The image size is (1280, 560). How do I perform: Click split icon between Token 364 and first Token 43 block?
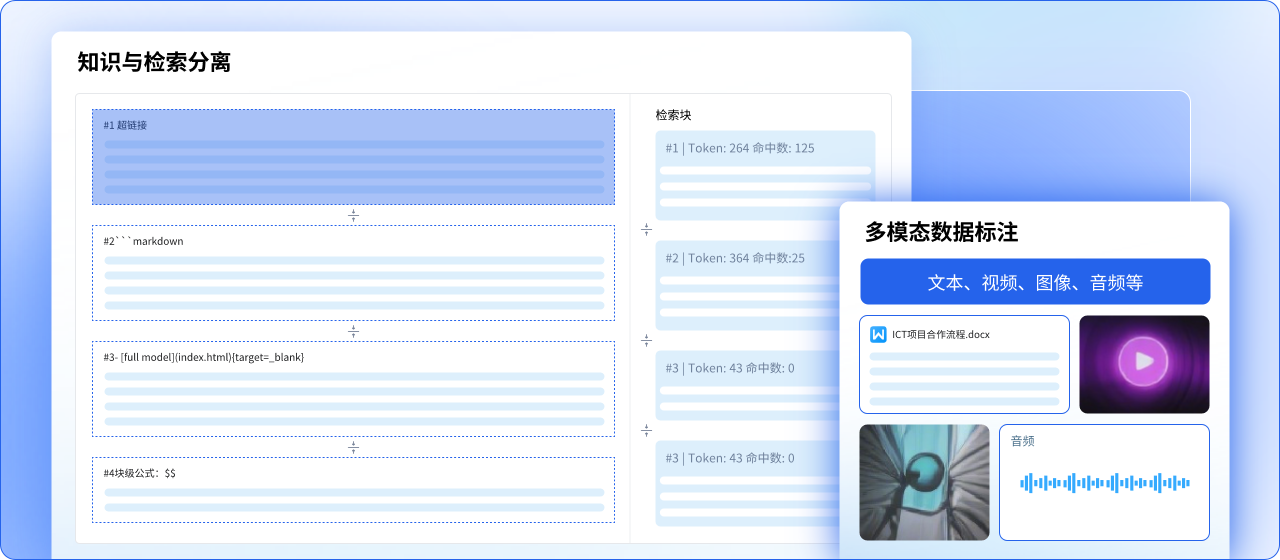tap(646, 340)
